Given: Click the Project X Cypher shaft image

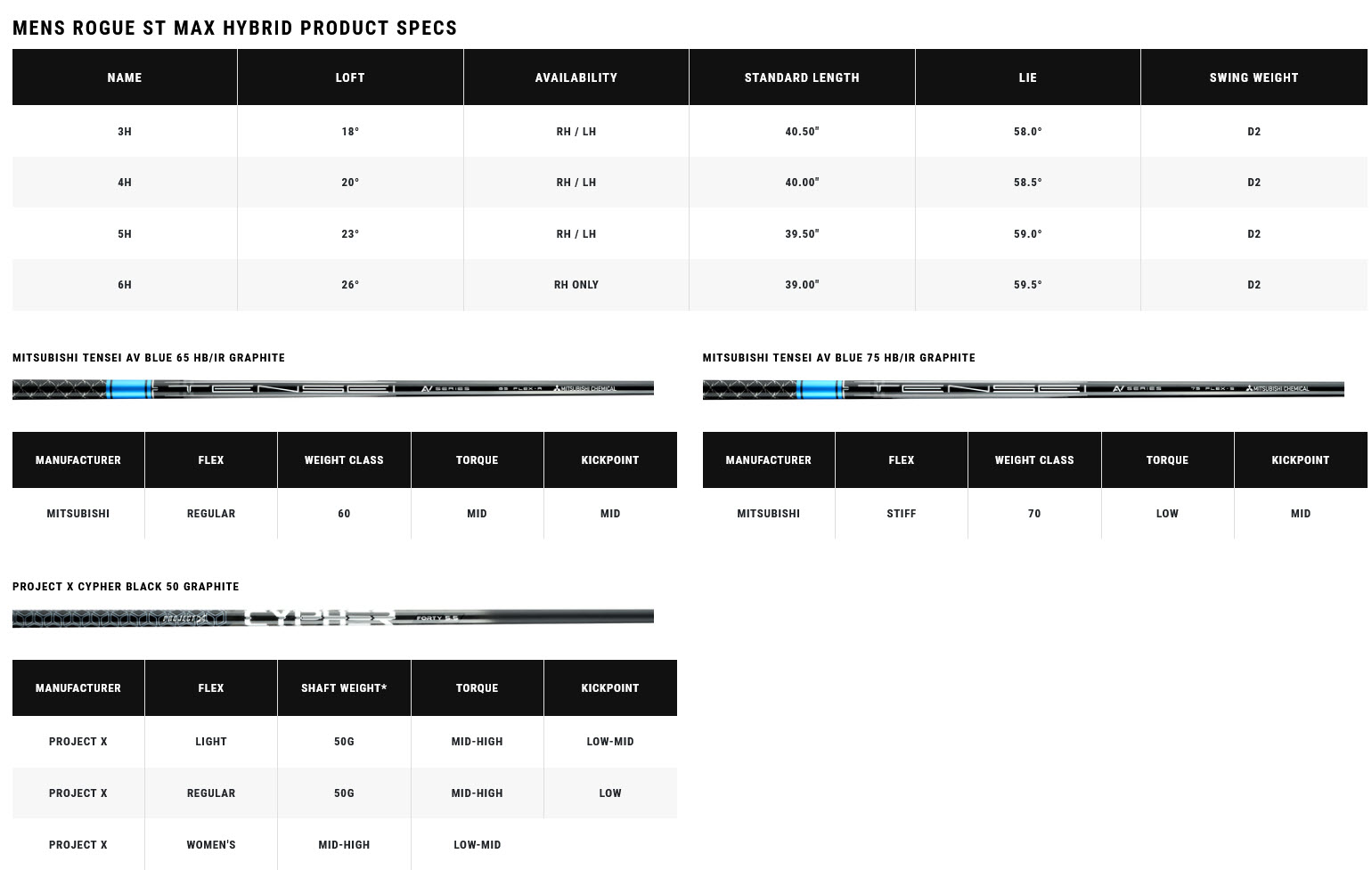Looking at the screenshot, I should click(332, 617).
